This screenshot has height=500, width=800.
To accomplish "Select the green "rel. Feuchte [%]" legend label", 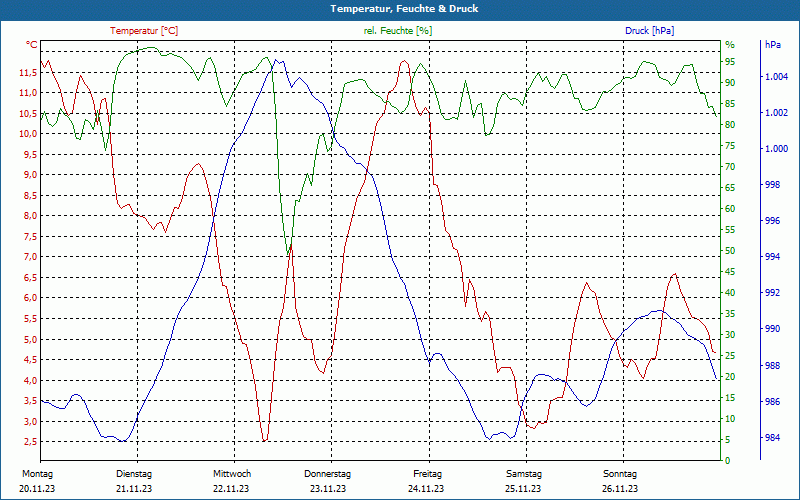I will (x=398, y=31).
